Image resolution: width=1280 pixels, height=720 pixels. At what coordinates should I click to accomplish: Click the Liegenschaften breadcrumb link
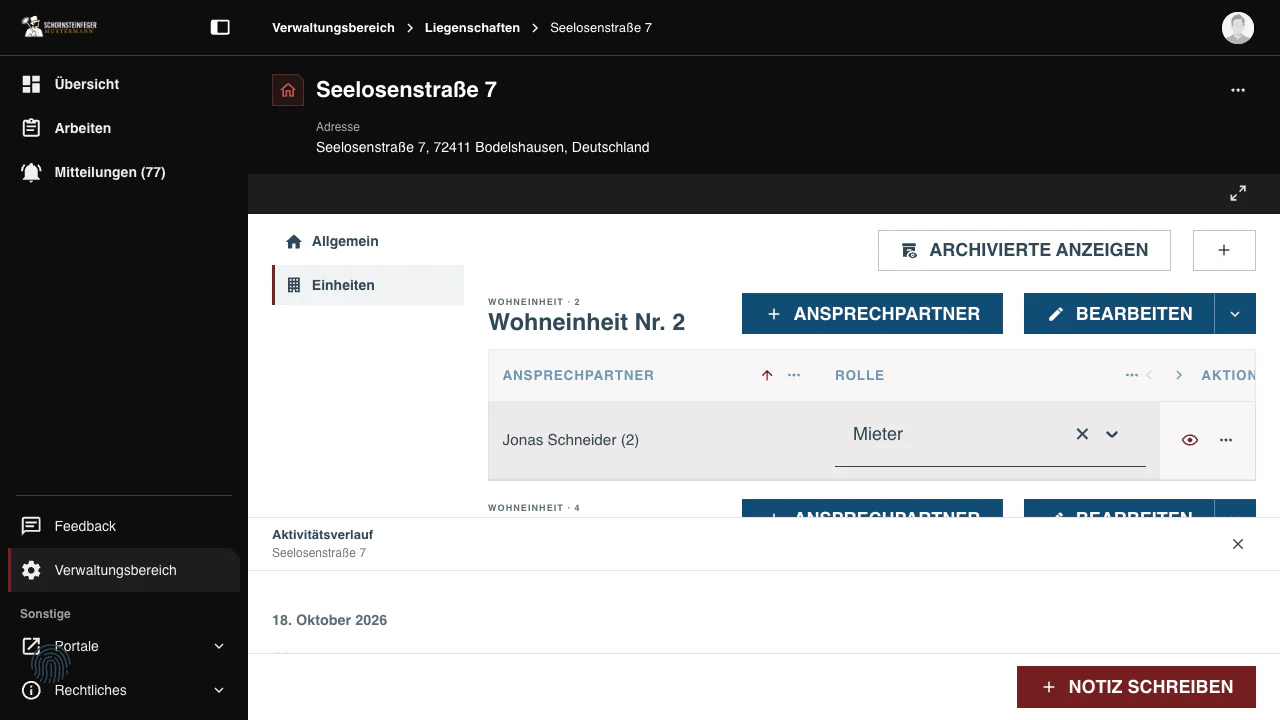click(x=472, y=28)
